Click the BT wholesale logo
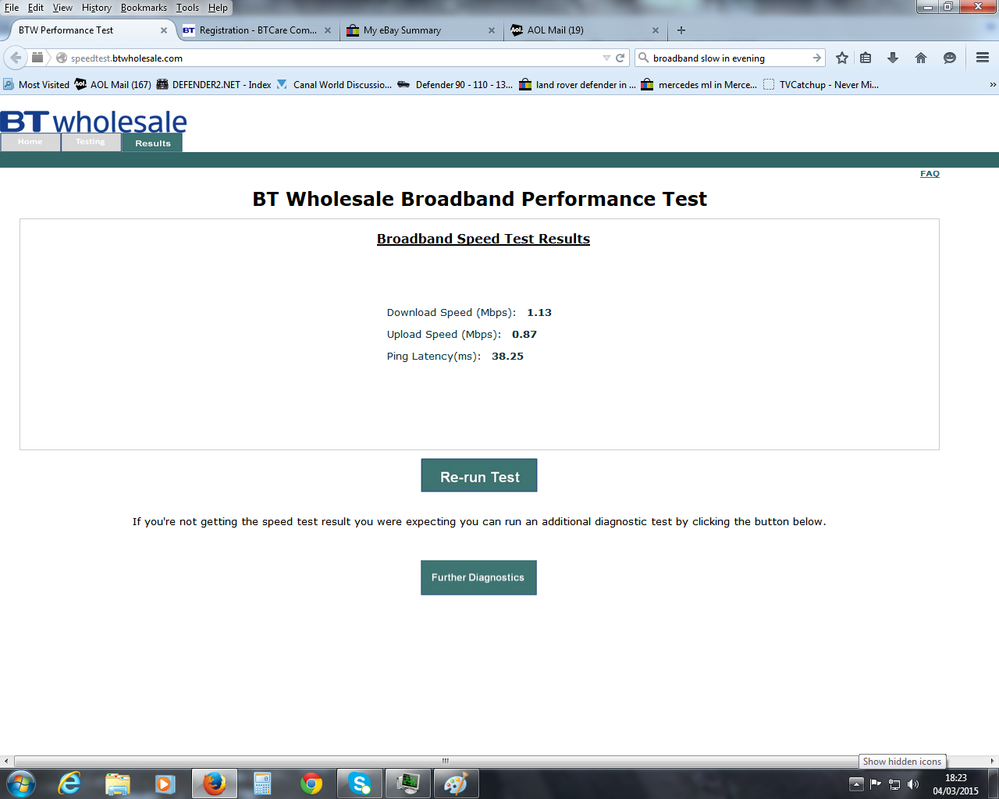Image resolution: width=999 pixels, height=799 pixels. (94, 120)
